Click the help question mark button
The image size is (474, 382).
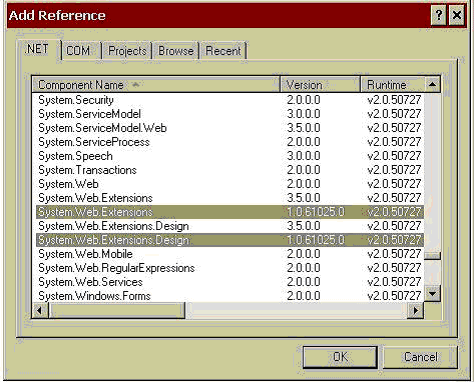[x=439, y=15]
